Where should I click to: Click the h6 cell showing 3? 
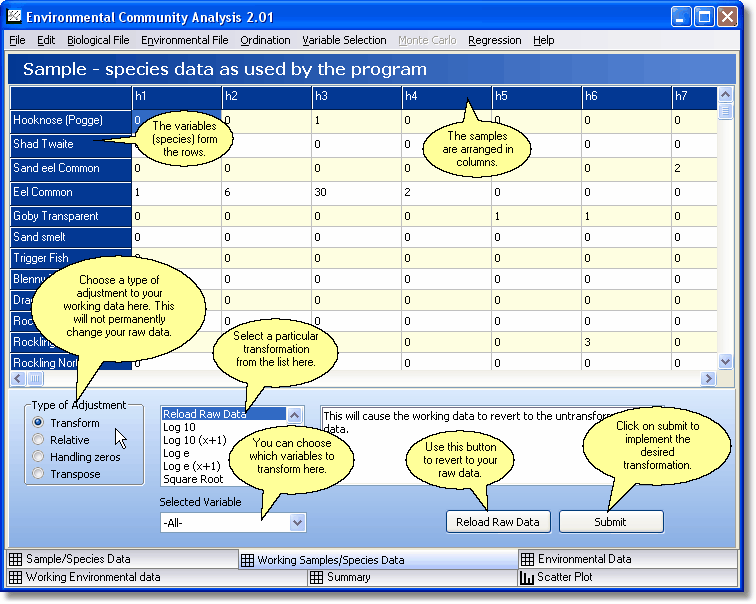627,342
